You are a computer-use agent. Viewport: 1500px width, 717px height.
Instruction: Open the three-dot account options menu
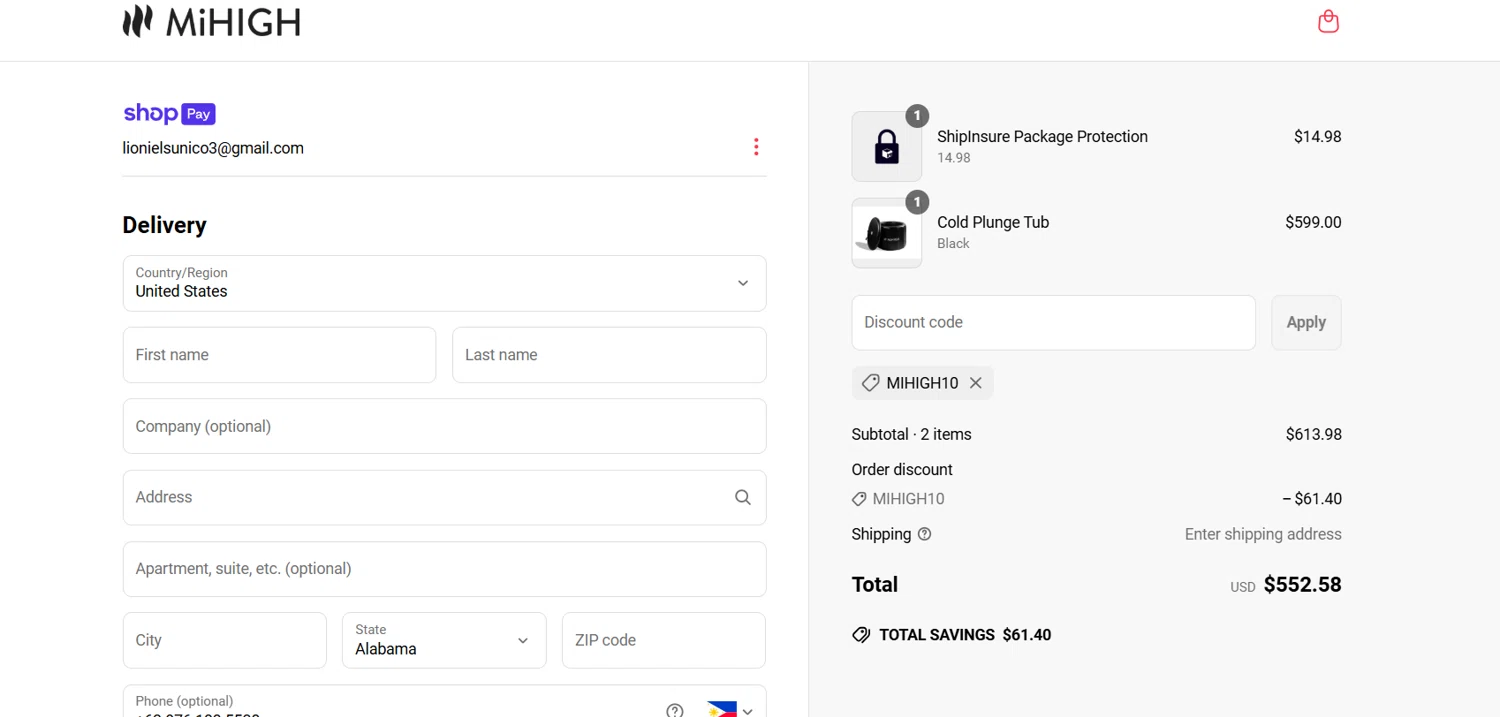756,147
